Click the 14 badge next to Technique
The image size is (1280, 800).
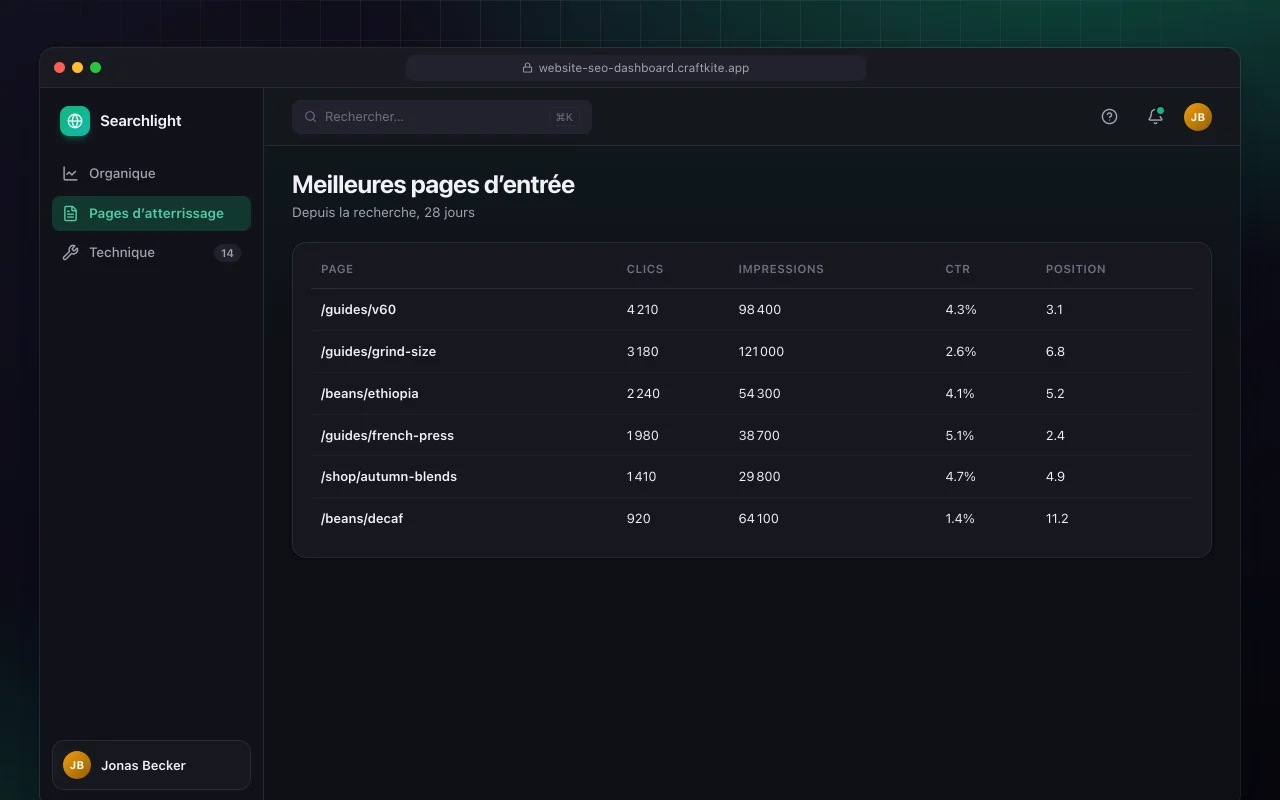(x=227, y=253)
